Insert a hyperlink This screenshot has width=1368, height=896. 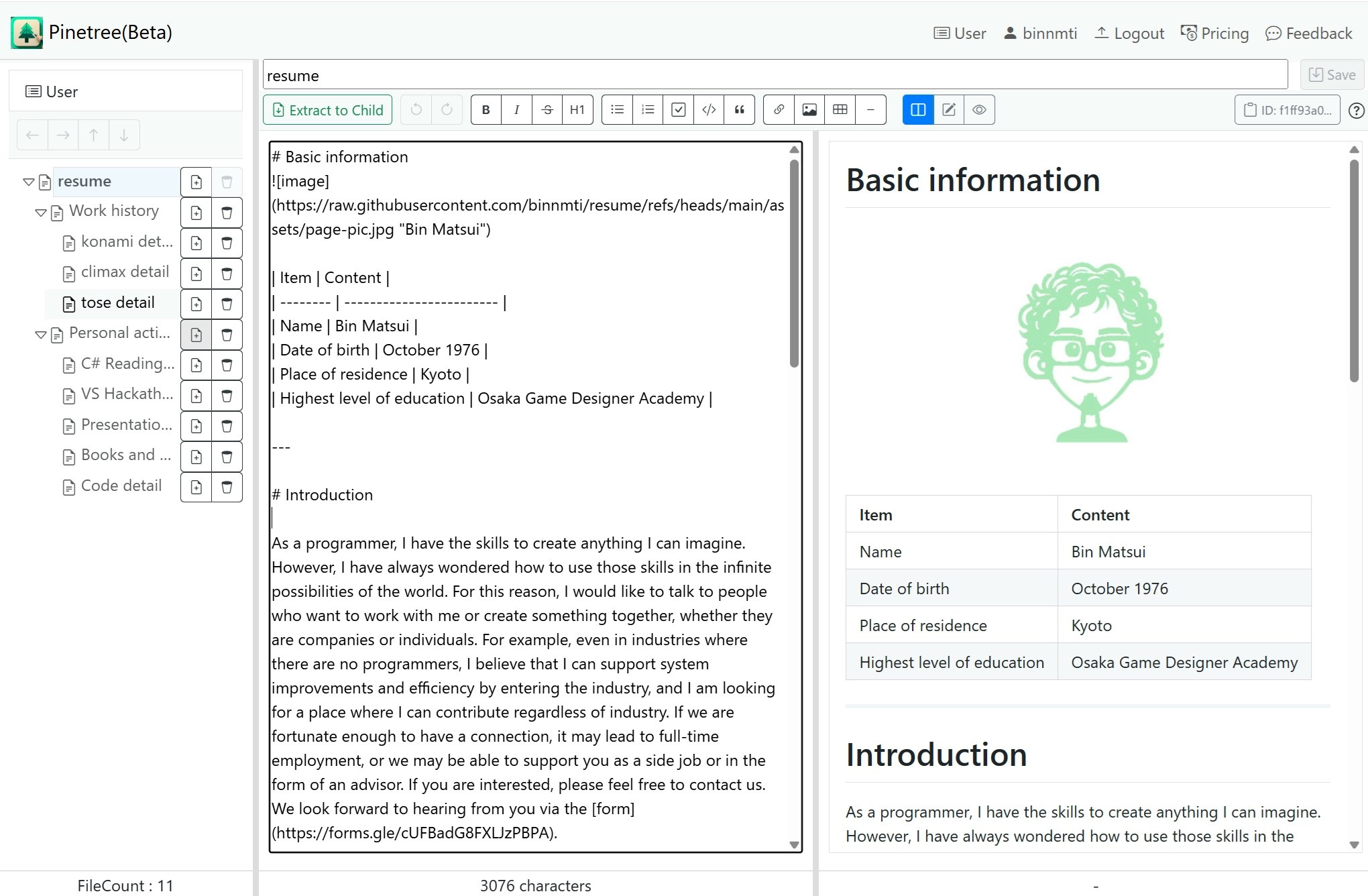click(777, 109)
